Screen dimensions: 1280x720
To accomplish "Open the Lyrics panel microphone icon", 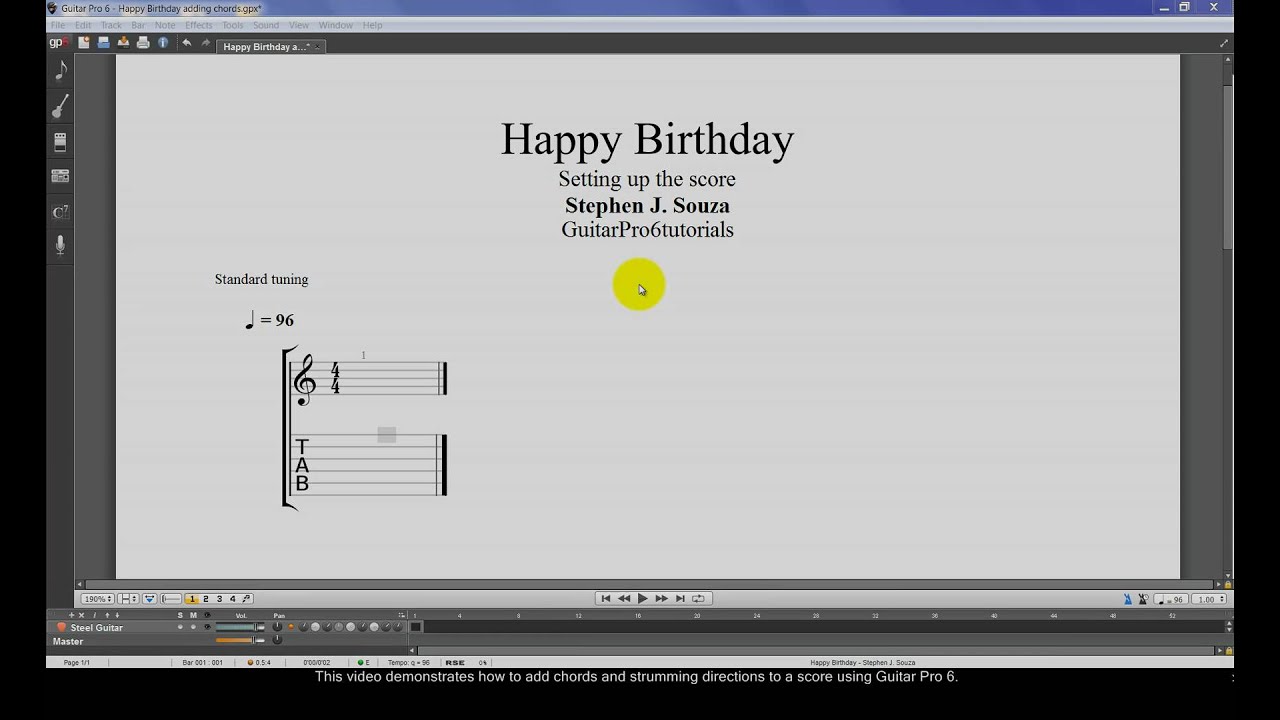I will click(60, 245).
